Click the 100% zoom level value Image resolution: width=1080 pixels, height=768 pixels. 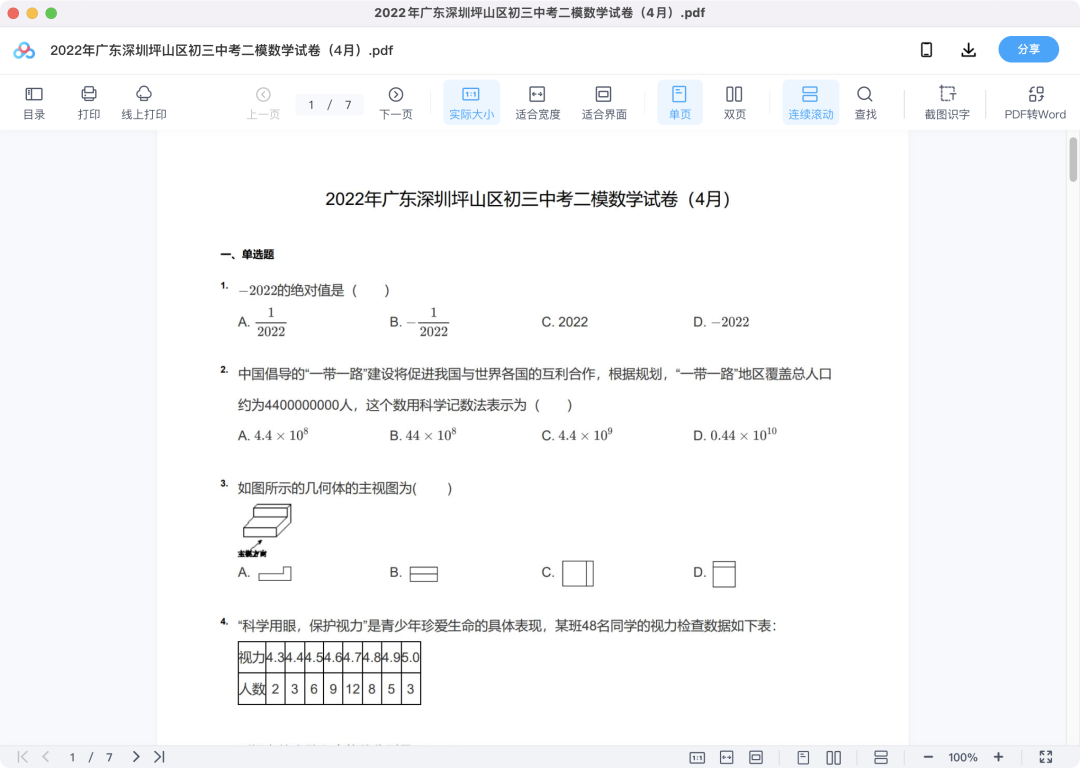962,758
